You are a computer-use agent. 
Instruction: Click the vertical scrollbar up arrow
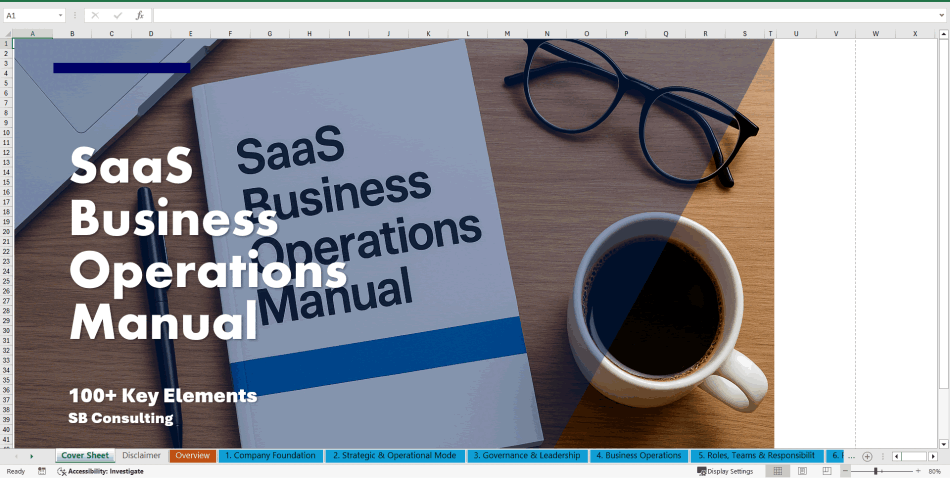pos(943,33)
